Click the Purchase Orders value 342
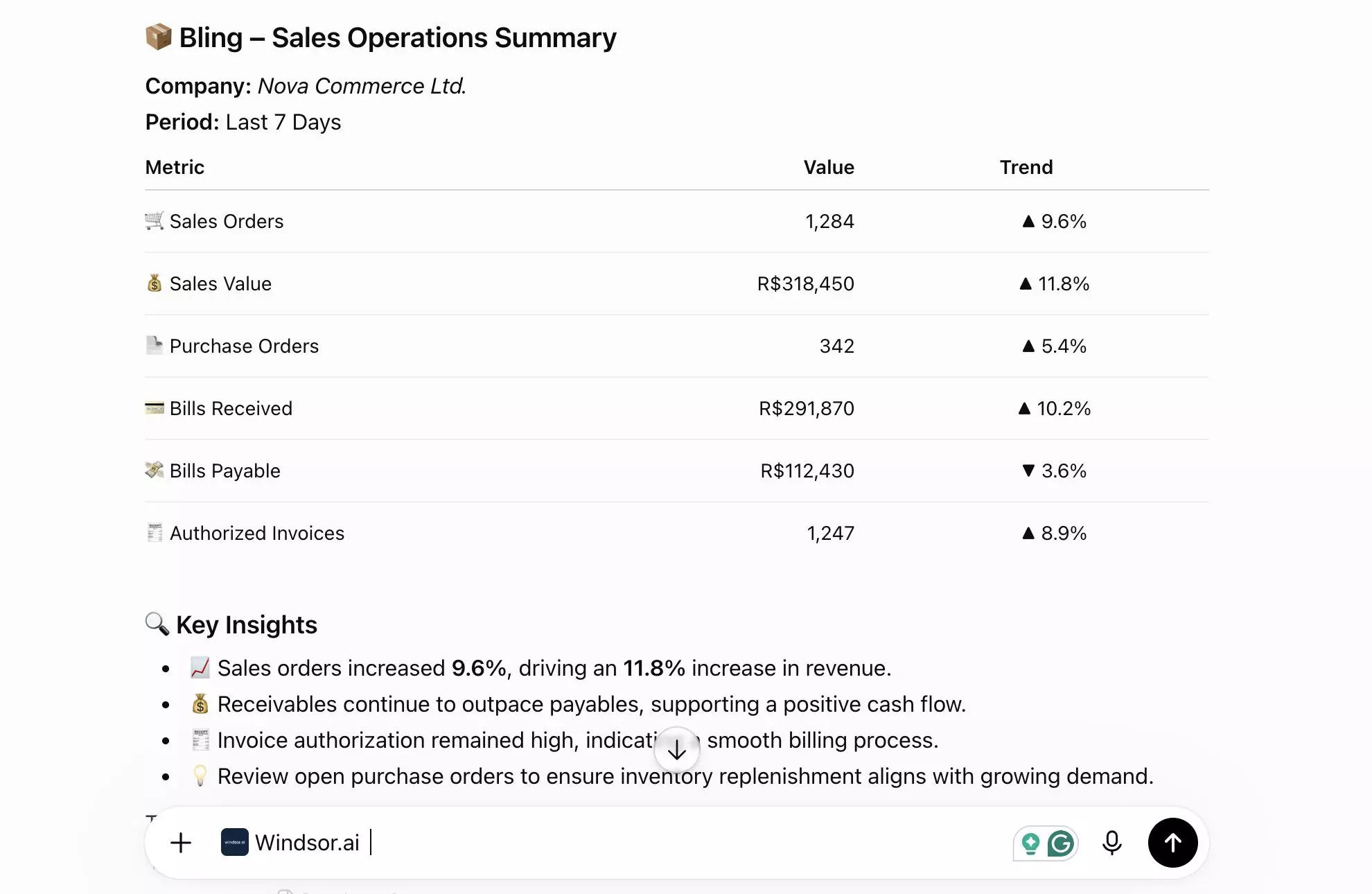This screenshot has width=1372, height=894. tap(837, 346)
